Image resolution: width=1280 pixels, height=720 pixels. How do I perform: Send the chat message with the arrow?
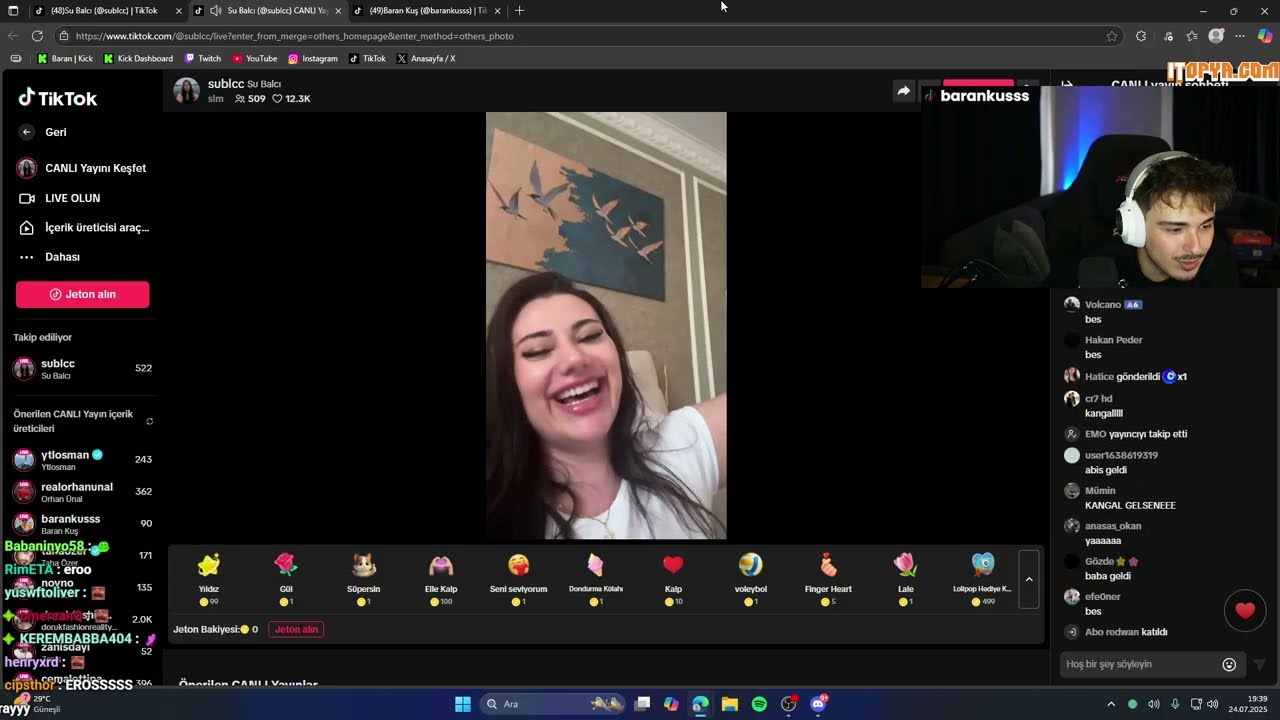pos(1259,664)
